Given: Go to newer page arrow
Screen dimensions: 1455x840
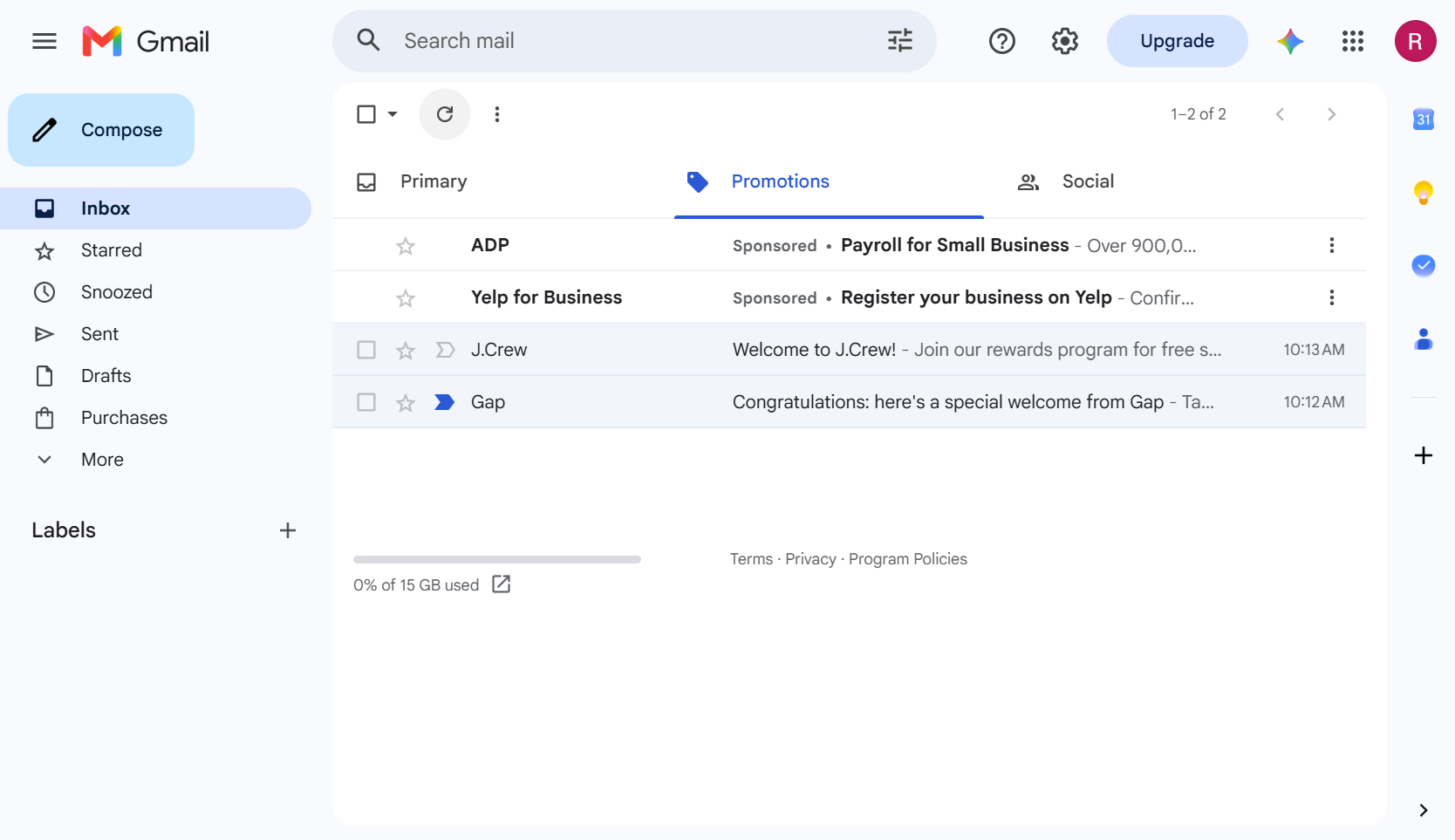Looking at the screenshot, I should pyautogui.click(x=1280, y=114).
